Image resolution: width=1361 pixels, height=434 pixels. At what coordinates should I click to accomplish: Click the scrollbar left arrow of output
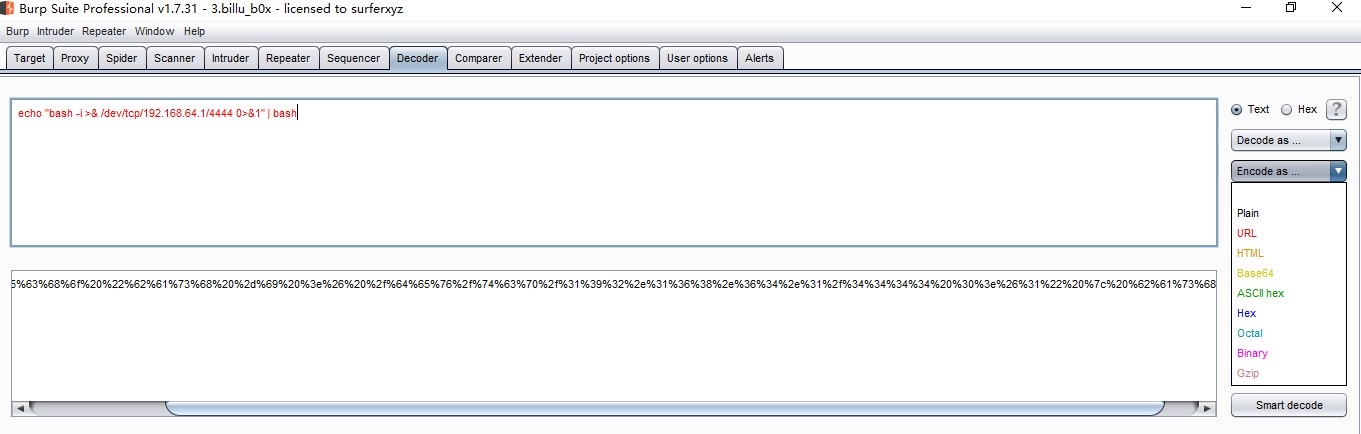point(19,408)
